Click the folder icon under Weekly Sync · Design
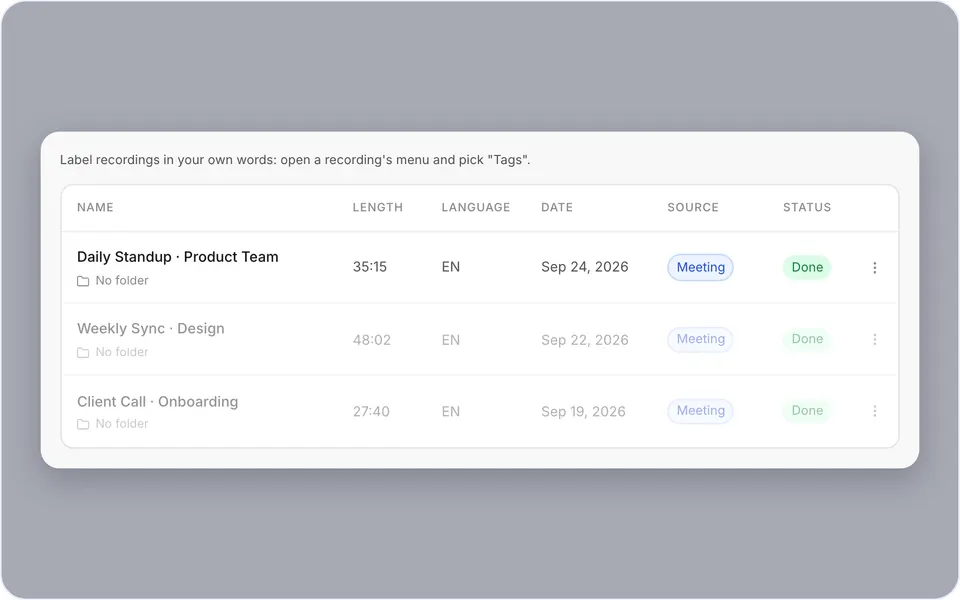The height and width of the screenshot is (600, 960). coord(83,353)
